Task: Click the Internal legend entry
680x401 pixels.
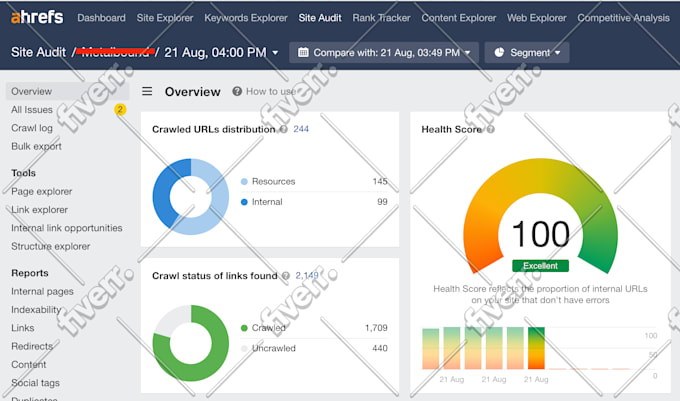Action: tap(267, 202)
